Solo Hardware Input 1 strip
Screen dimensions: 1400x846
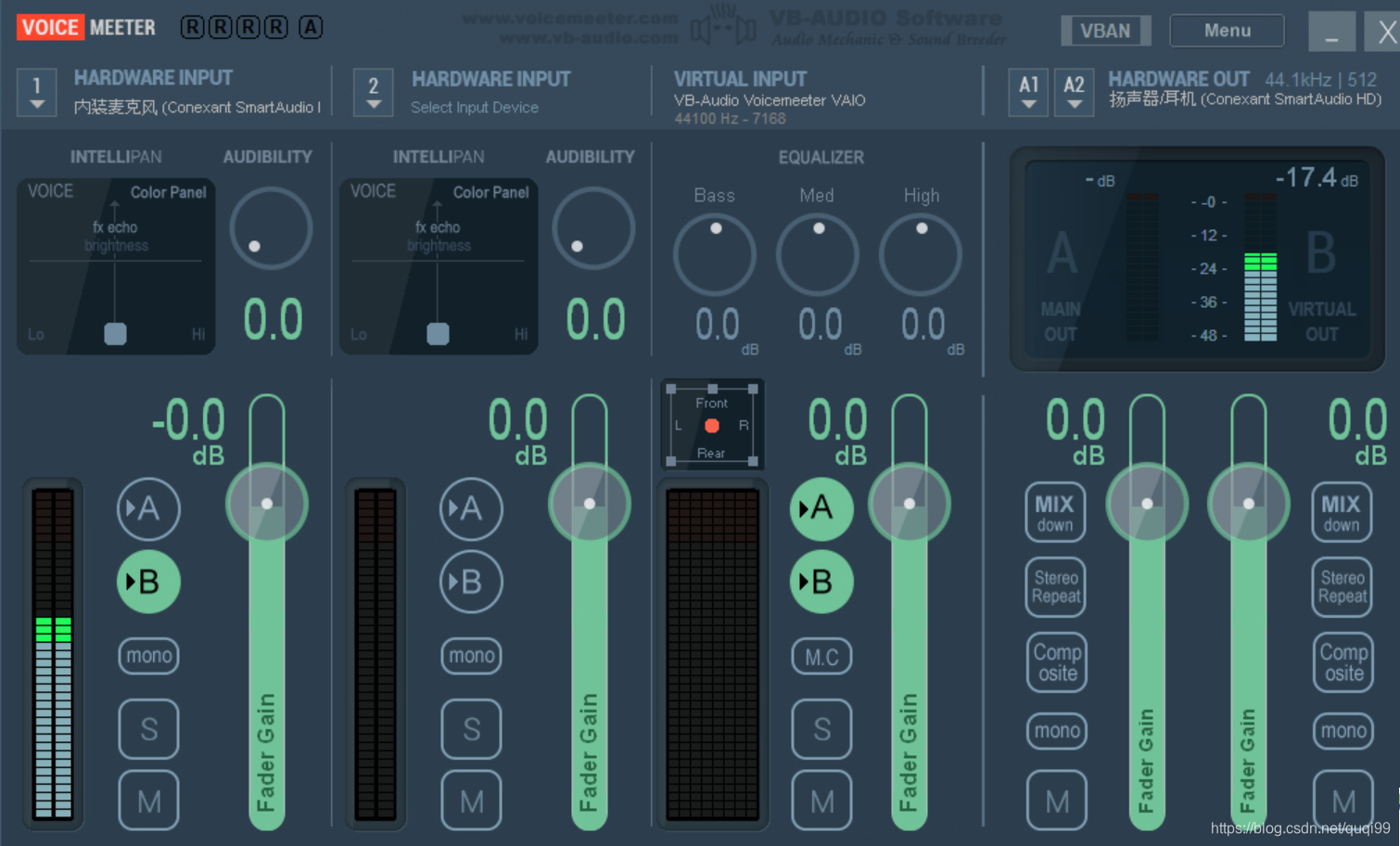(x=148, y=729)
